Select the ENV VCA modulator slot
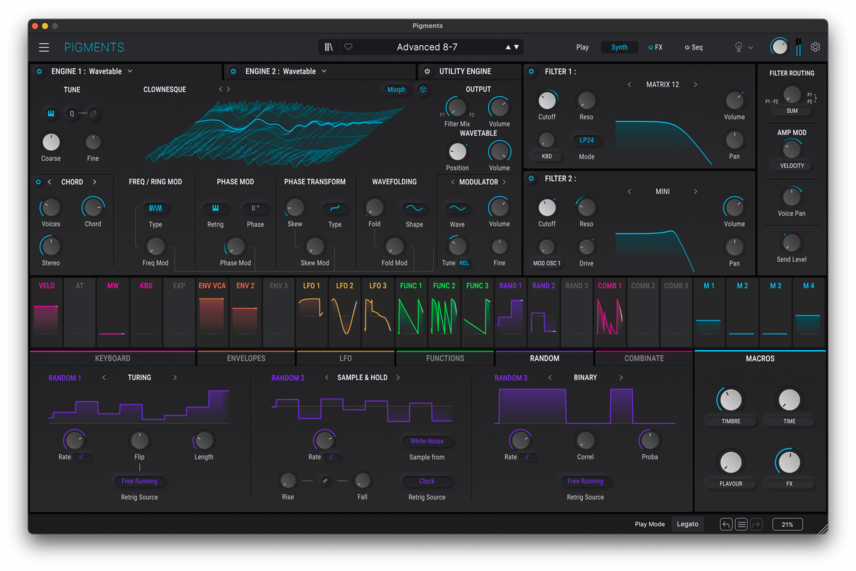 (x=212, y=312)
